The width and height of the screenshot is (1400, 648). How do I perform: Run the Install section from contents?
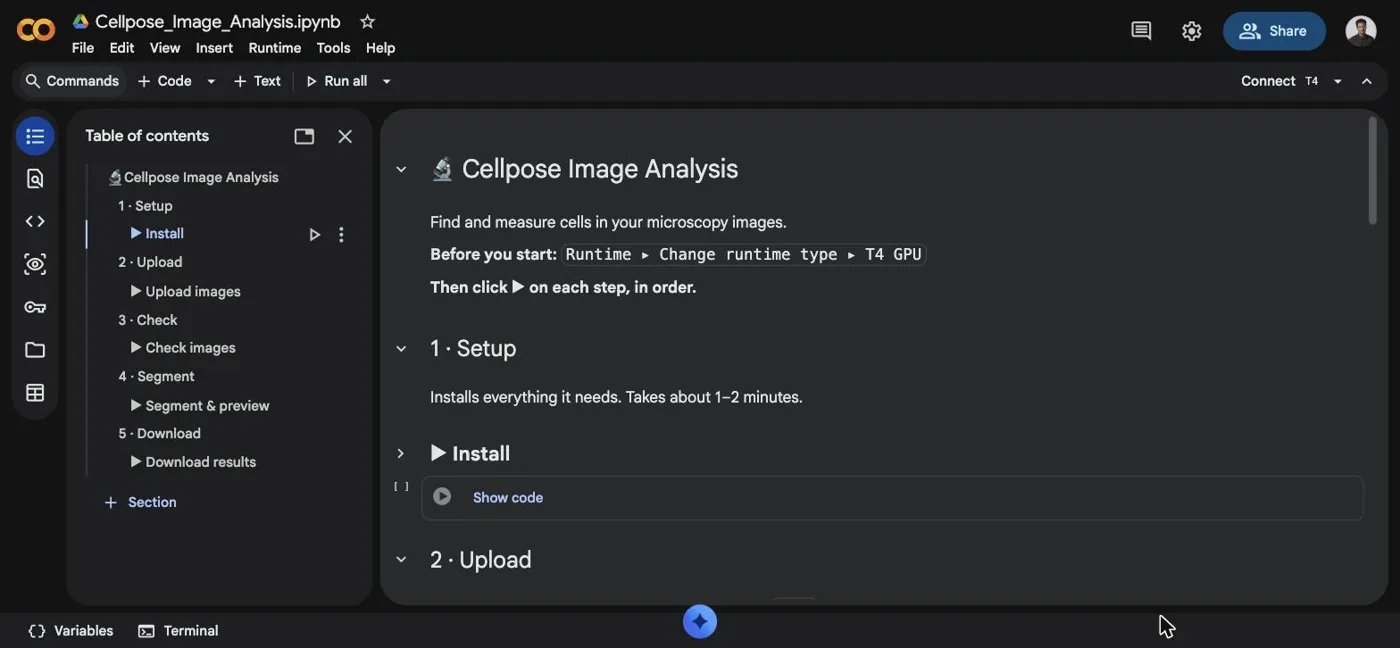(x=314, y=234)
